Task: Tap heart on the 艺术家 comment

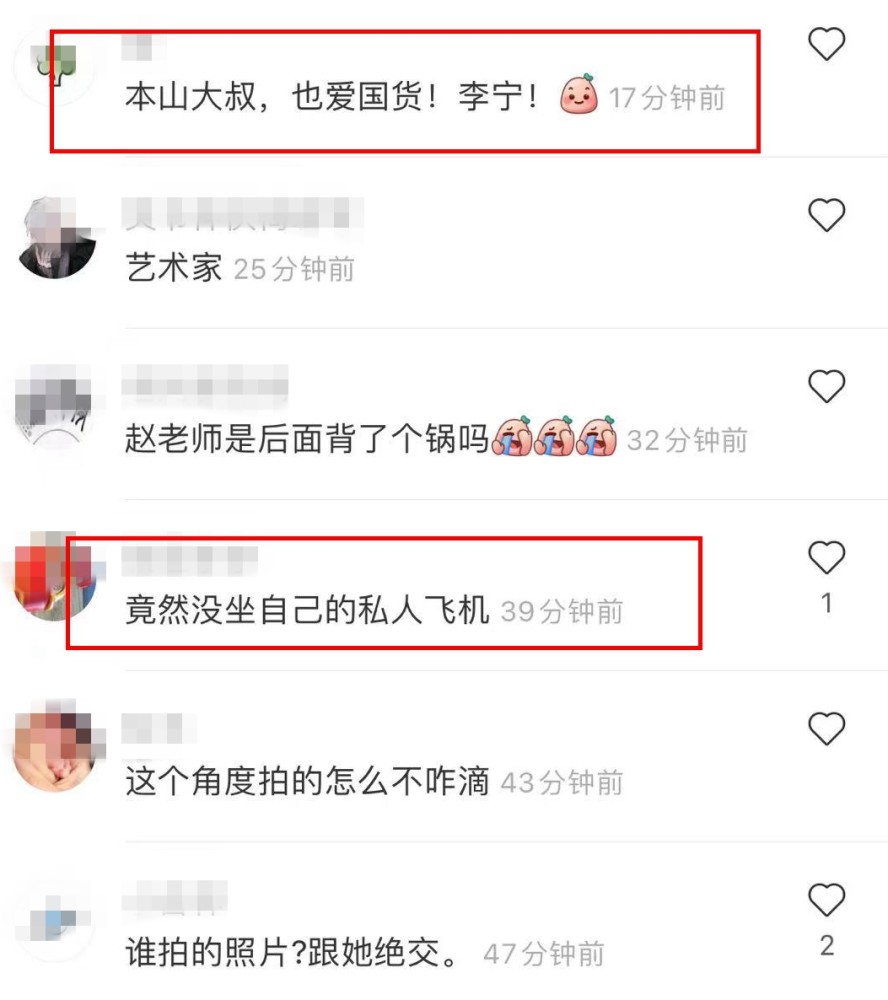Action: [x=827, y=215]
